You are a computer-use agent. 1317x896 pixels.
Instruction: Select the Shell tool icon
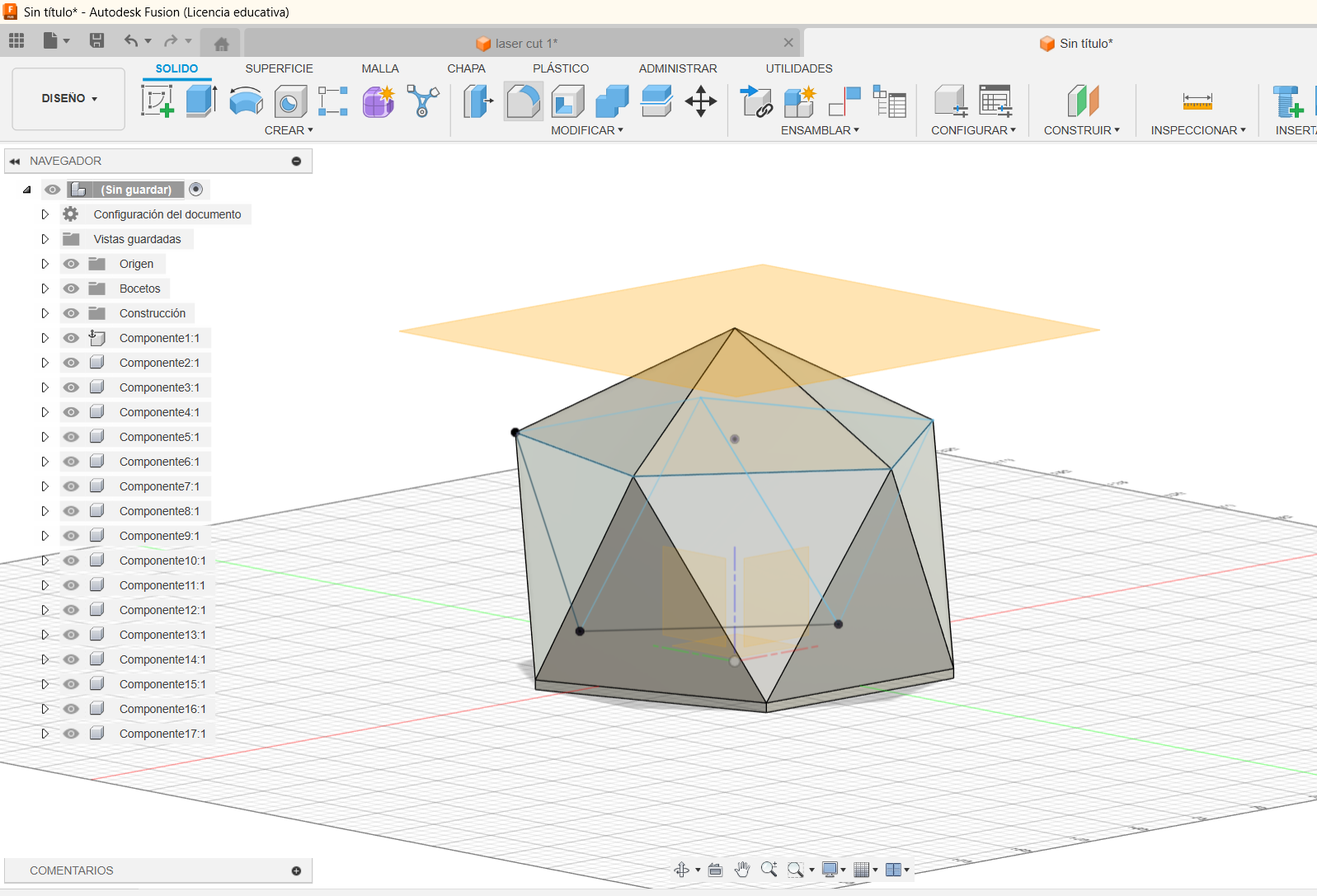coord(567,101)
